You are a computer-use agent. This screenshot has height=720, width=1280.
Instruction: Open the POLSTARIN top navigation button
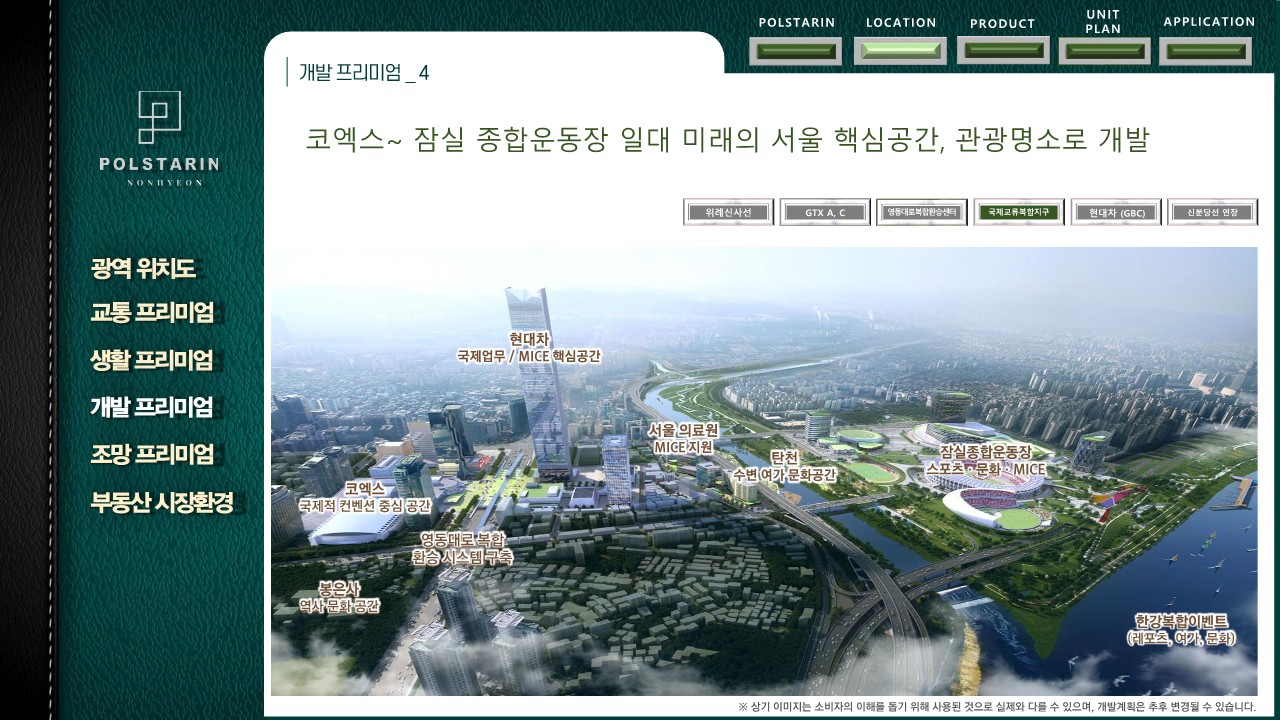point(795,51)
